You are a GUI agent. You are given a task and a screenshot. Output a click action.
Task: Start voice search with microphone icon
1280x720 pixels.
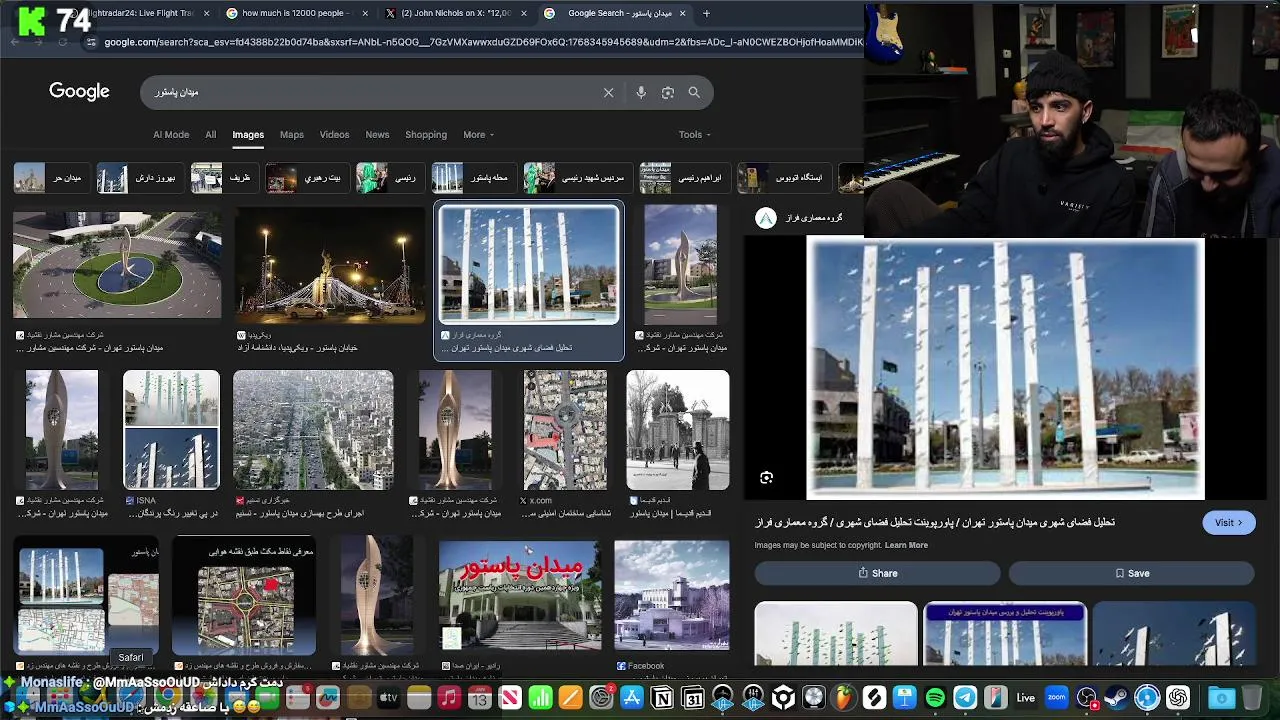[641, 92]
